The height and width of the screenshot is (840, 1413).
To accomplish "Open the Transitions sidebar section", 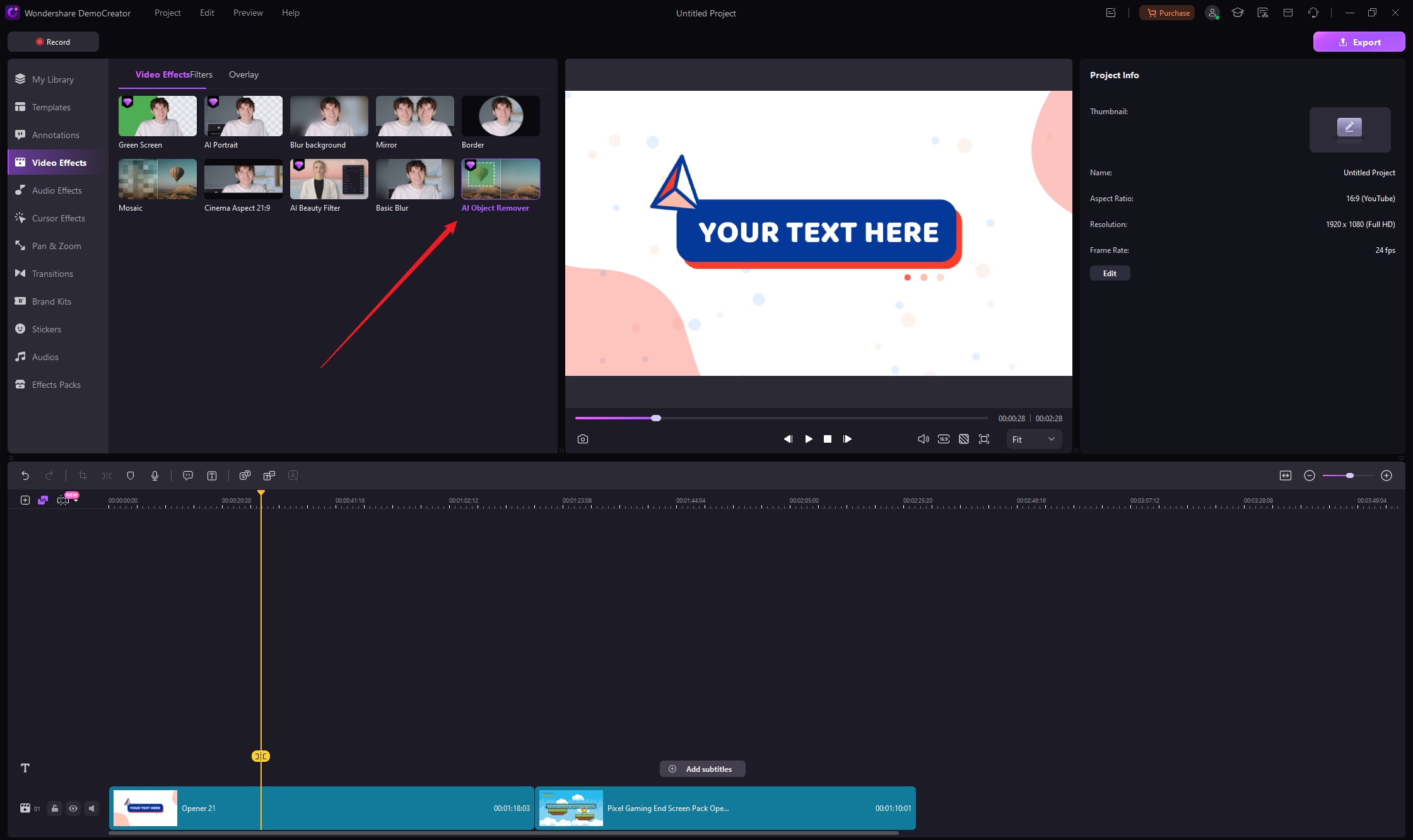I will (52, 274).
